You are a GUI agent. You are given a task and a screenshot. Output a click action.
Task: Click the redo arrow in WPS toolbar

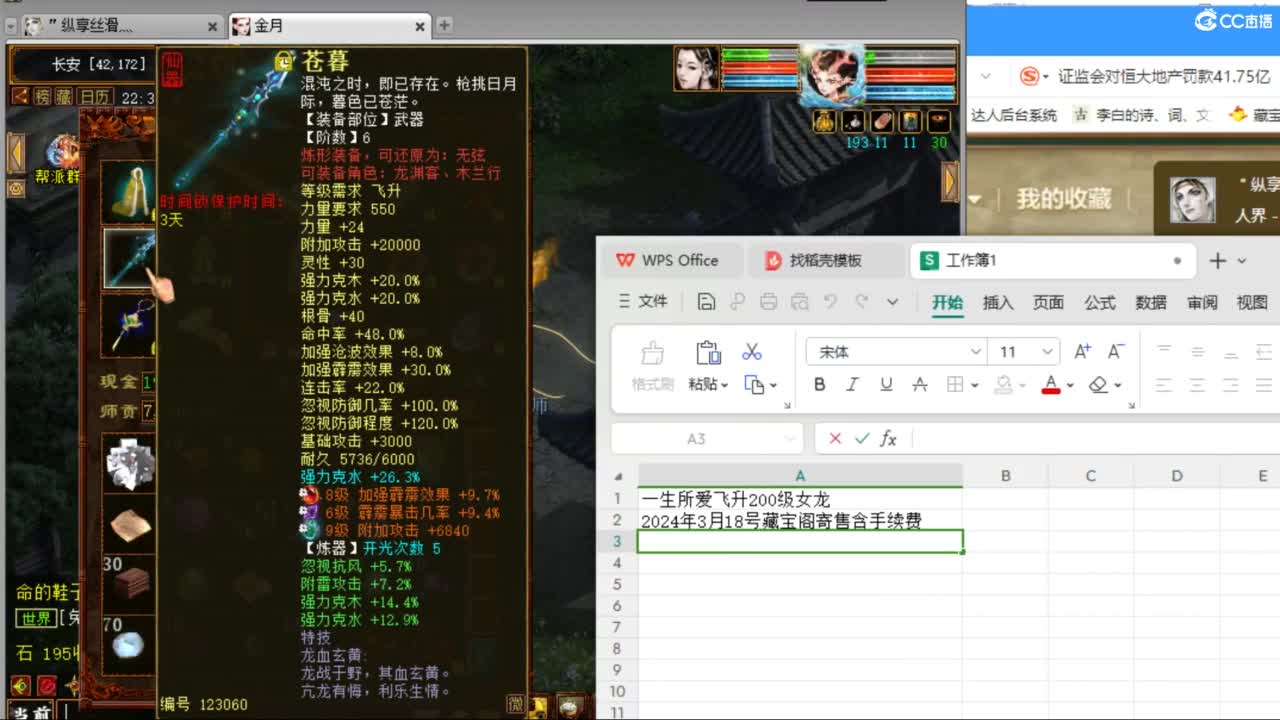861,301
